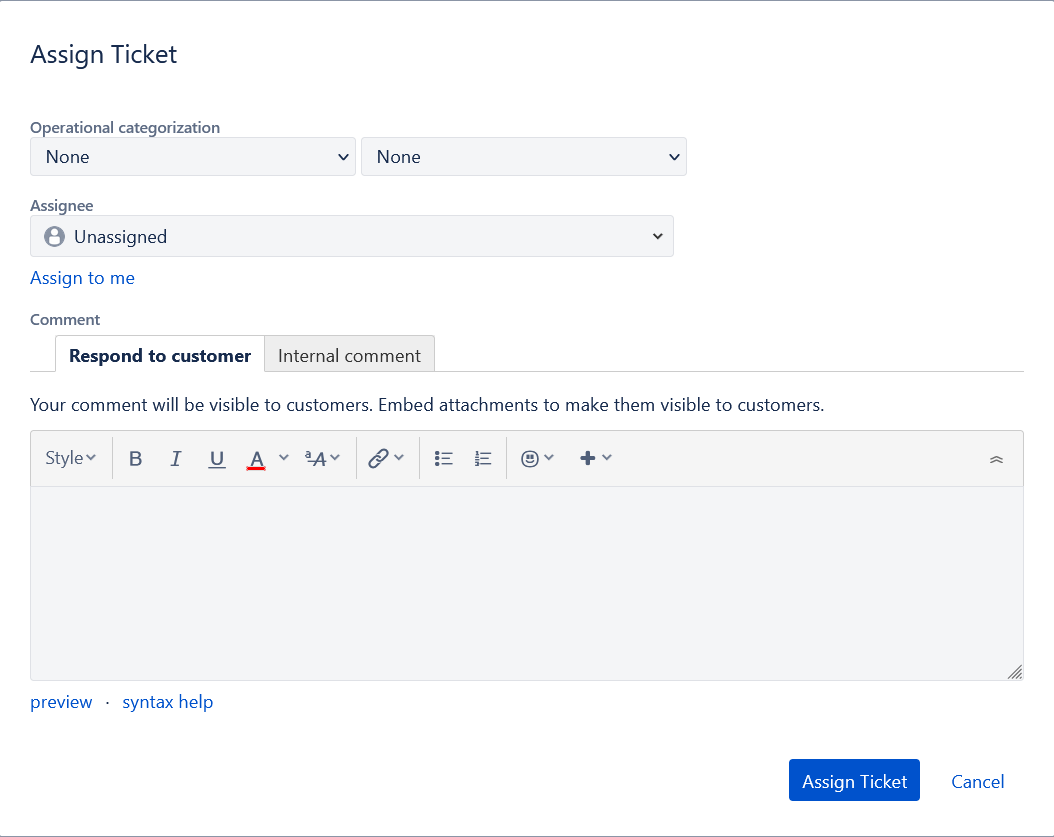Insert a link using the chain icon

click(378, 459)
